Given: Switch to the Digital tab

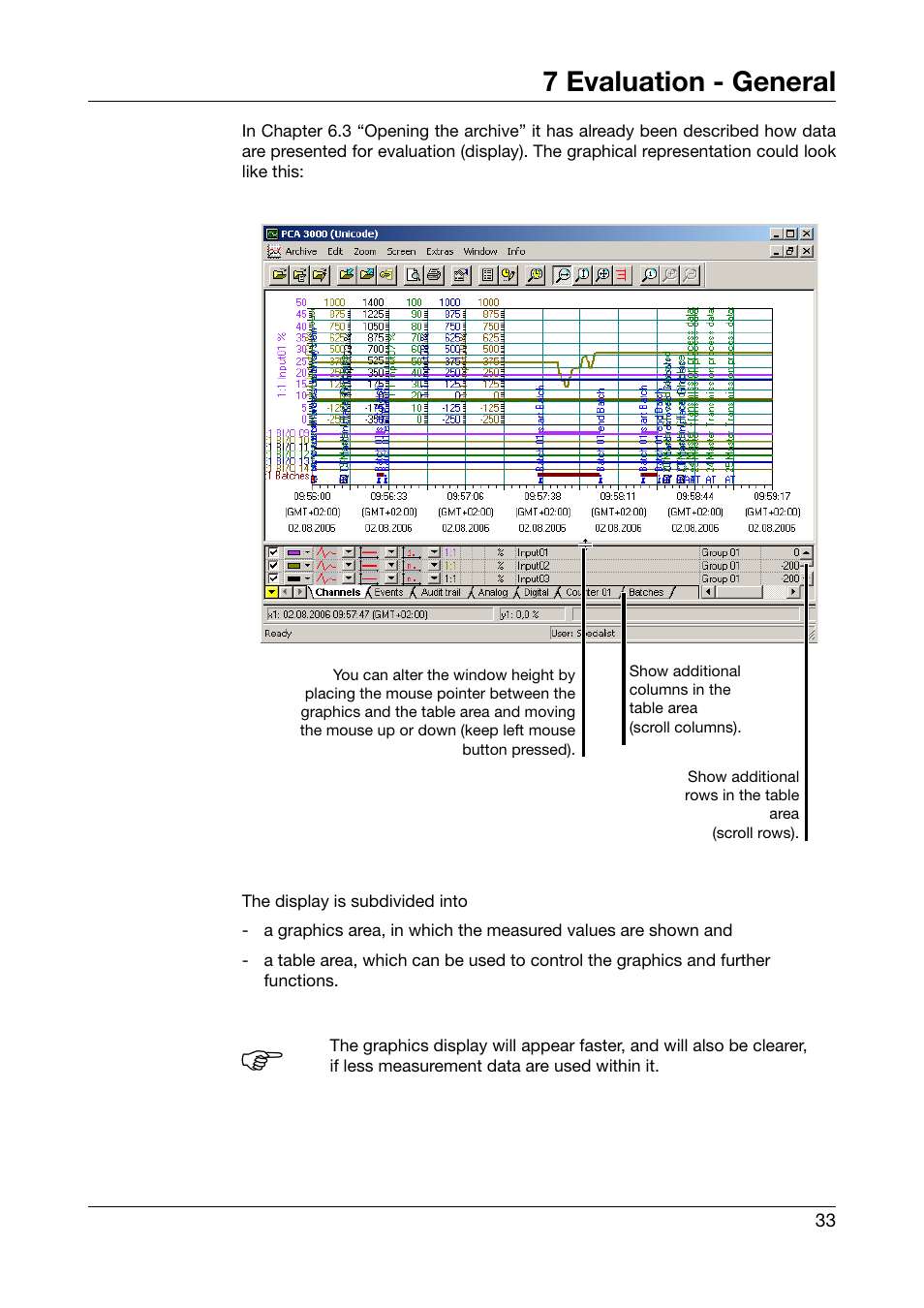Looking at the screenshot, I should tap(537, 592).
